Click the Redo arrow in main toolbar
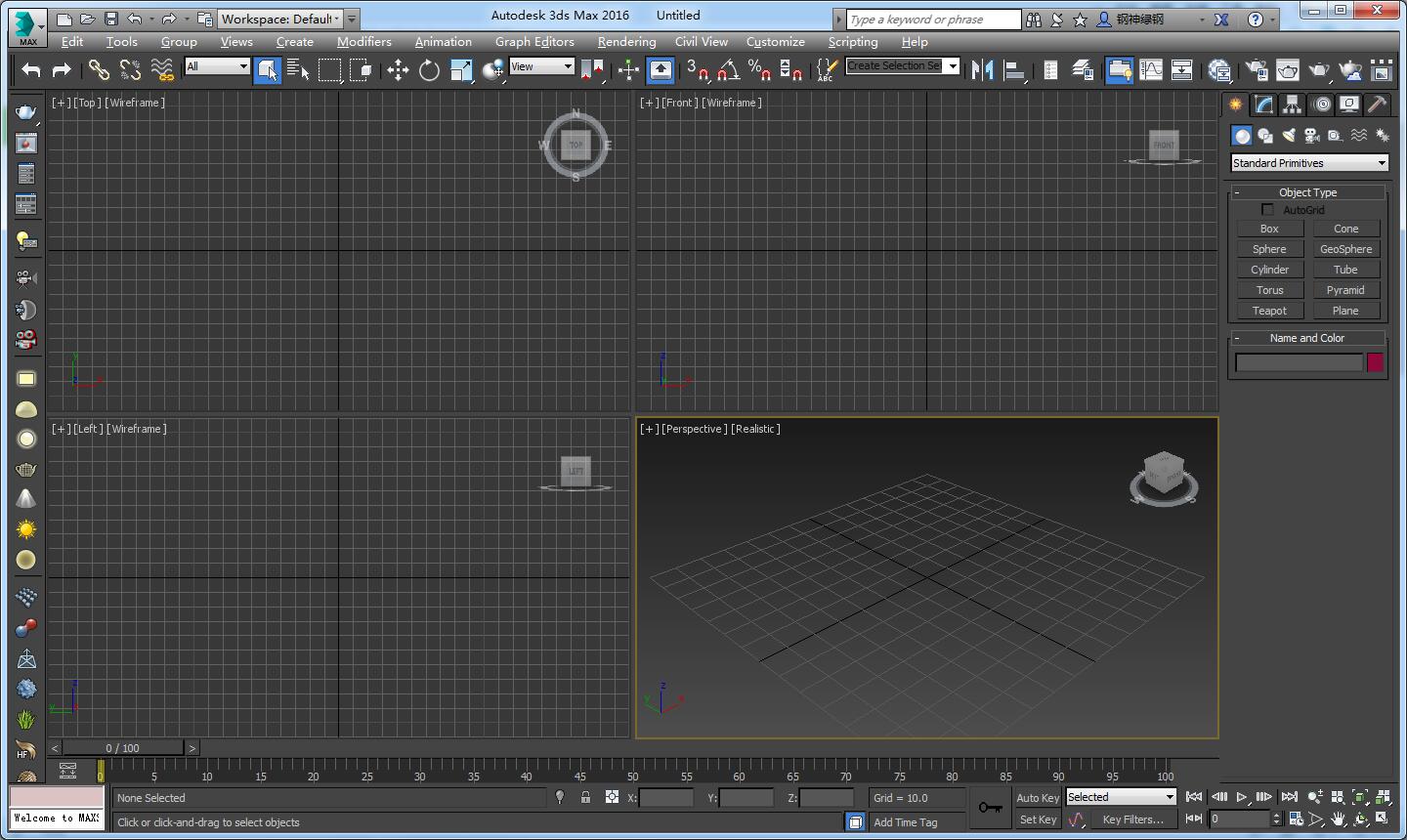This screenshot has height=840, width=1407. [62, 69]
